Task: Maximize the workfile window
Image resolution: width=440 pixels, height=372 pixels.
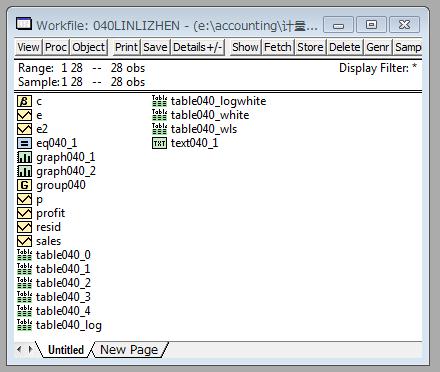Action: (371, 25)
